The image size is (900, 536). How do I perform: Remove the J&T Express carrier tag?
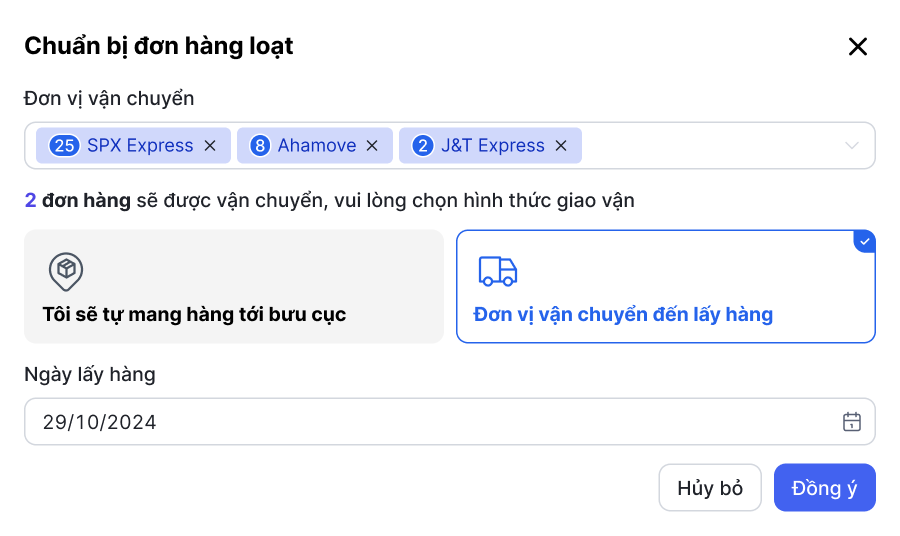click(x=561, y=146)
